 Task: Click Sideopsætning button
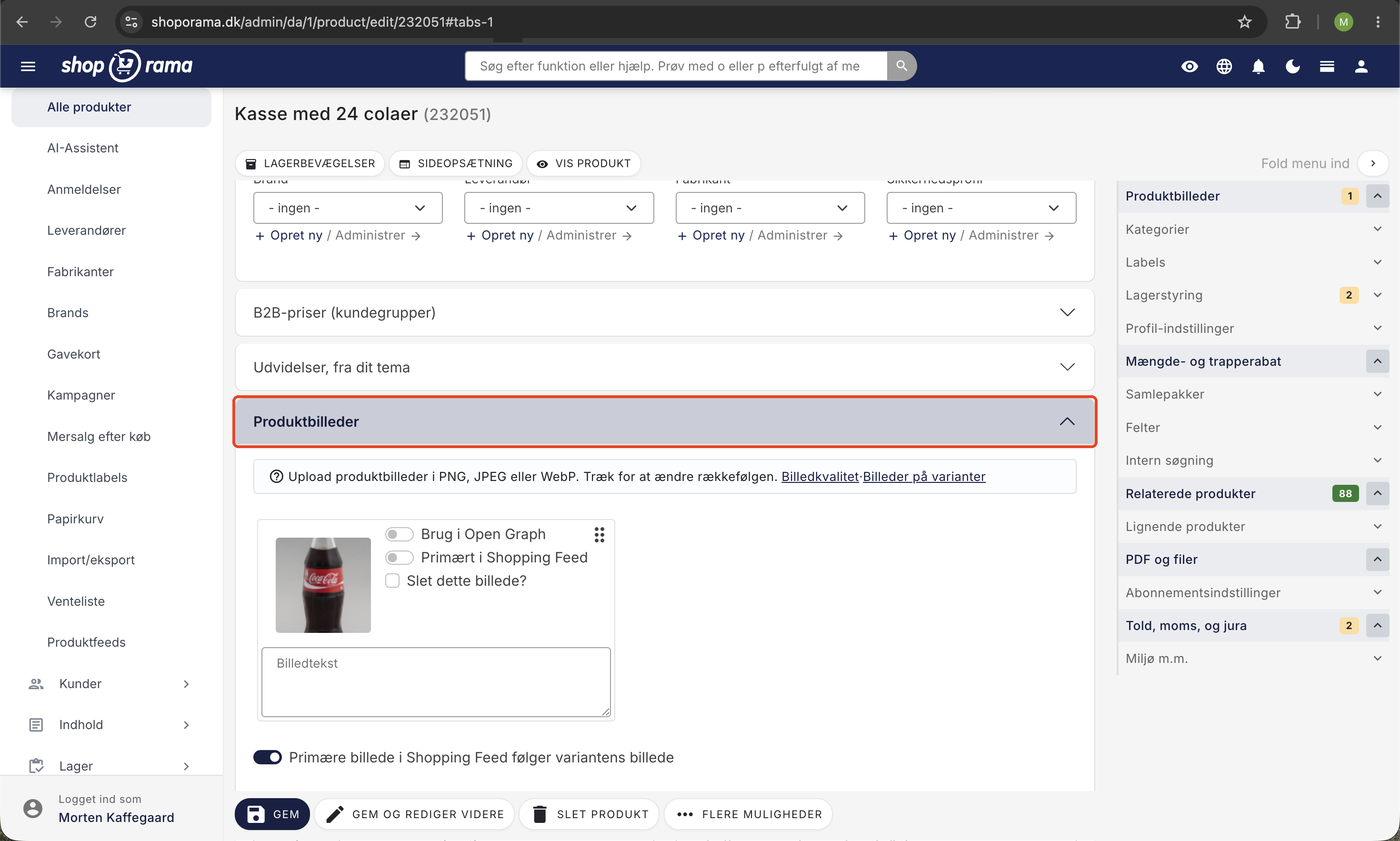tap(455, 163)
